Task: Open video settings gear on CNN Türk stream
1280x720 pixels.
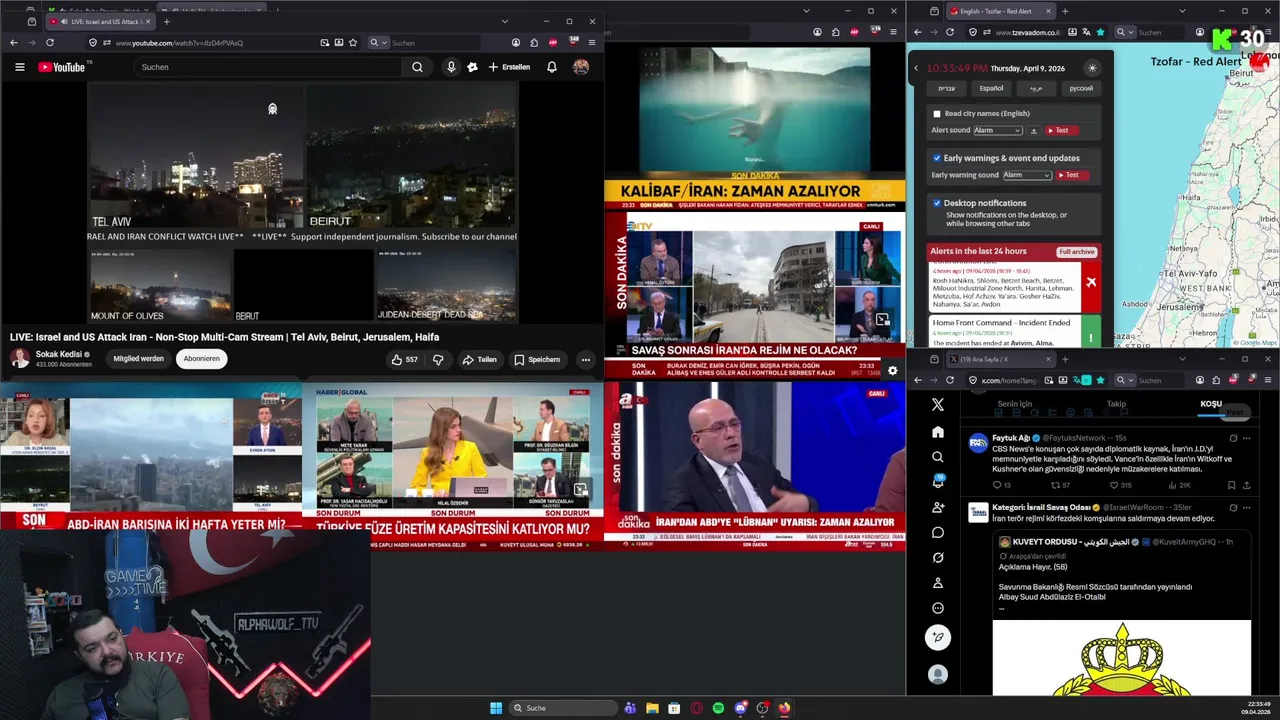Action: coord(892,370)
